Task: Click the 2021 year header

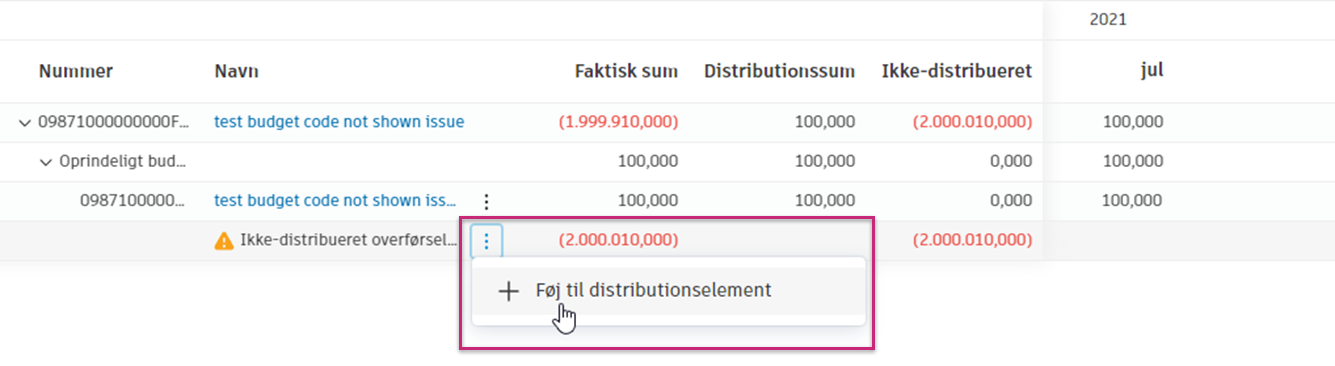Action: pyautogui.click(x=1108, y=19)
